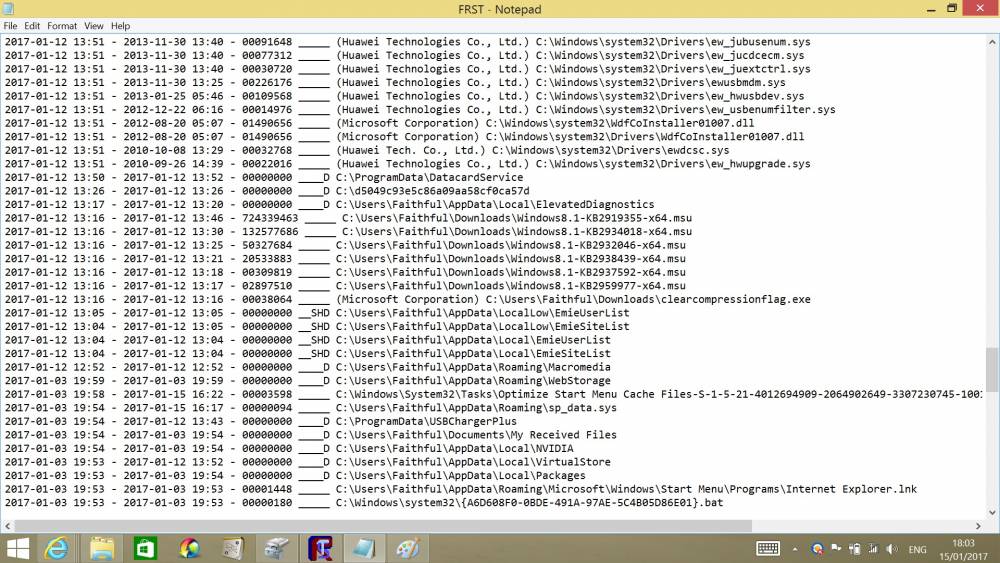Open the Help menu
This screenshot has height=563, width=1000.
point(121,26)
